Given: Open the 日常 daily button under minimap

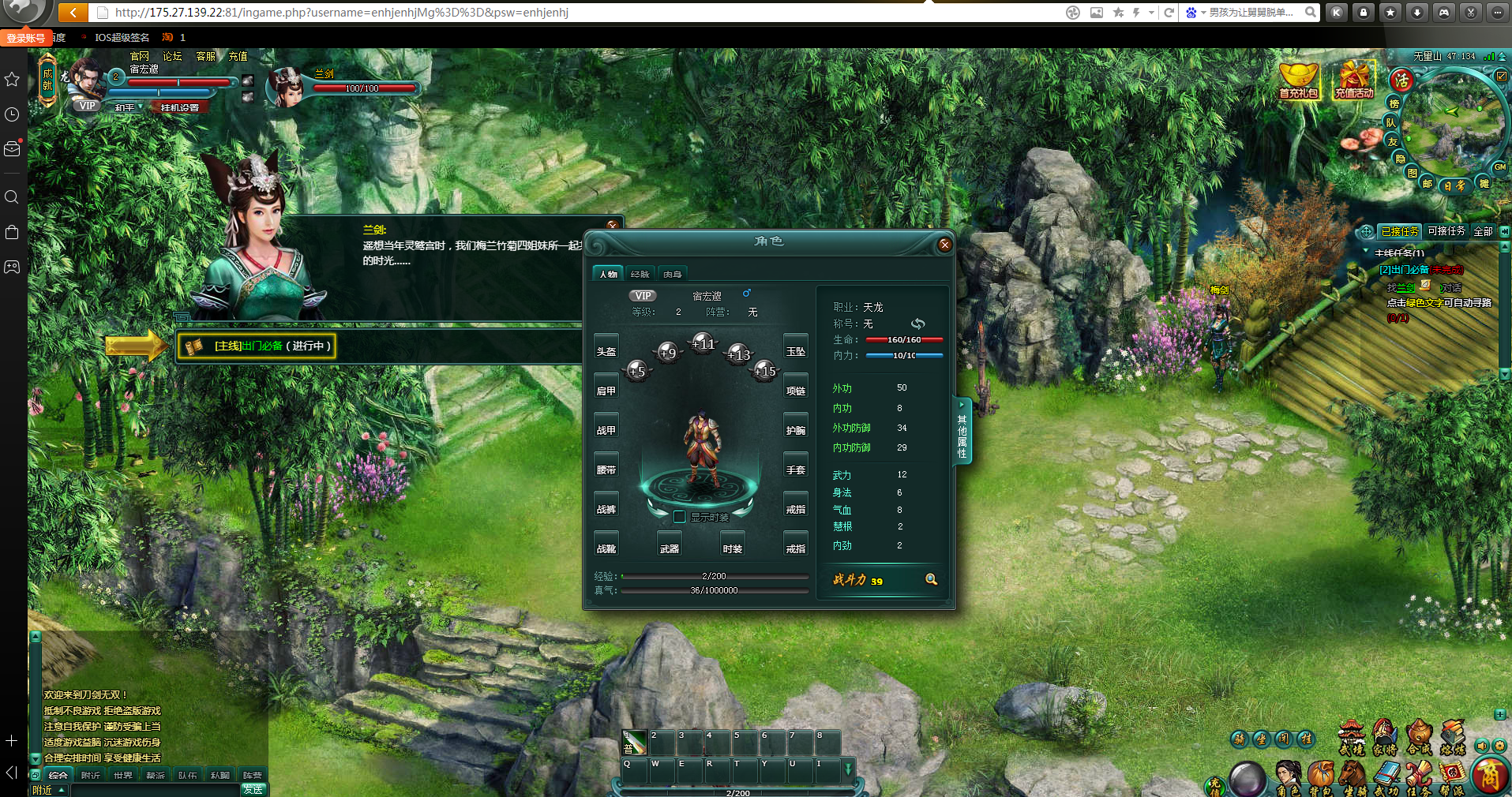Looking at the screenshot, I should pyautogui.click(x=1454, y=186).
